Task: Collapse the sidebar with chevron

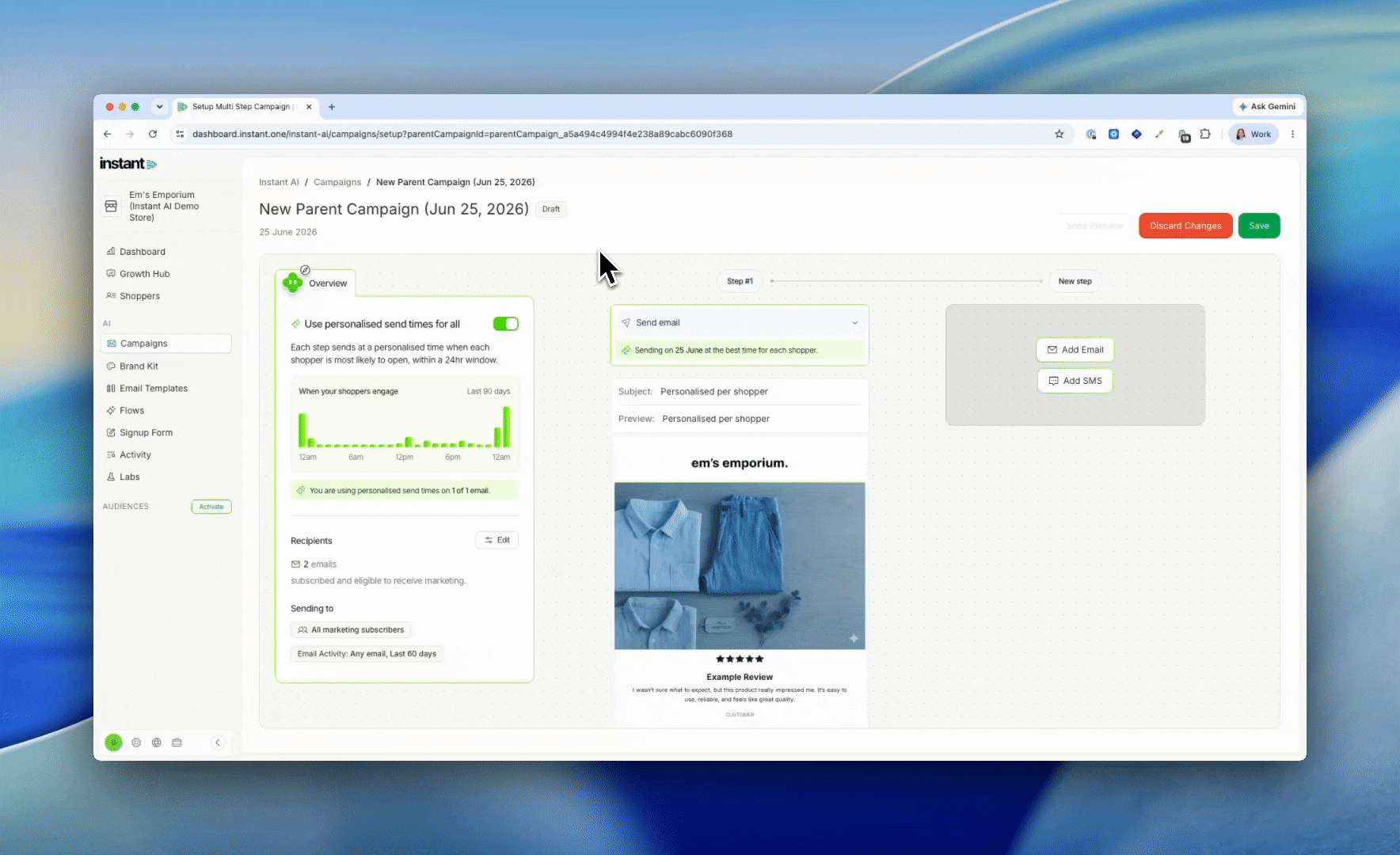Action: point(218,743)
